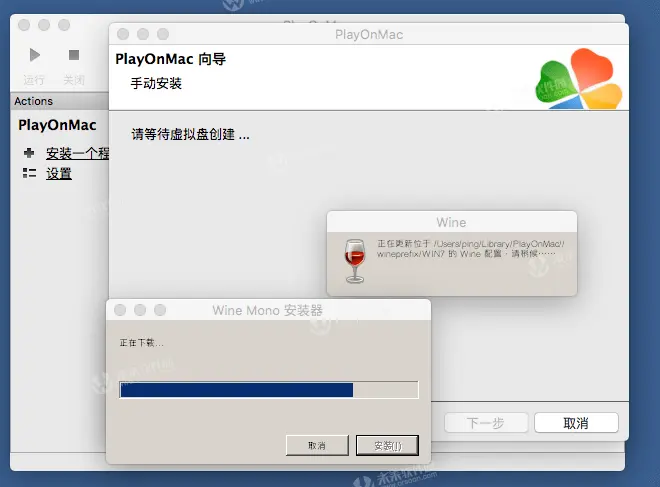Click the zoom button of PlayOnMac wizard window
The width and height of the screenshot is (660, 487).
tap(163, 34)
